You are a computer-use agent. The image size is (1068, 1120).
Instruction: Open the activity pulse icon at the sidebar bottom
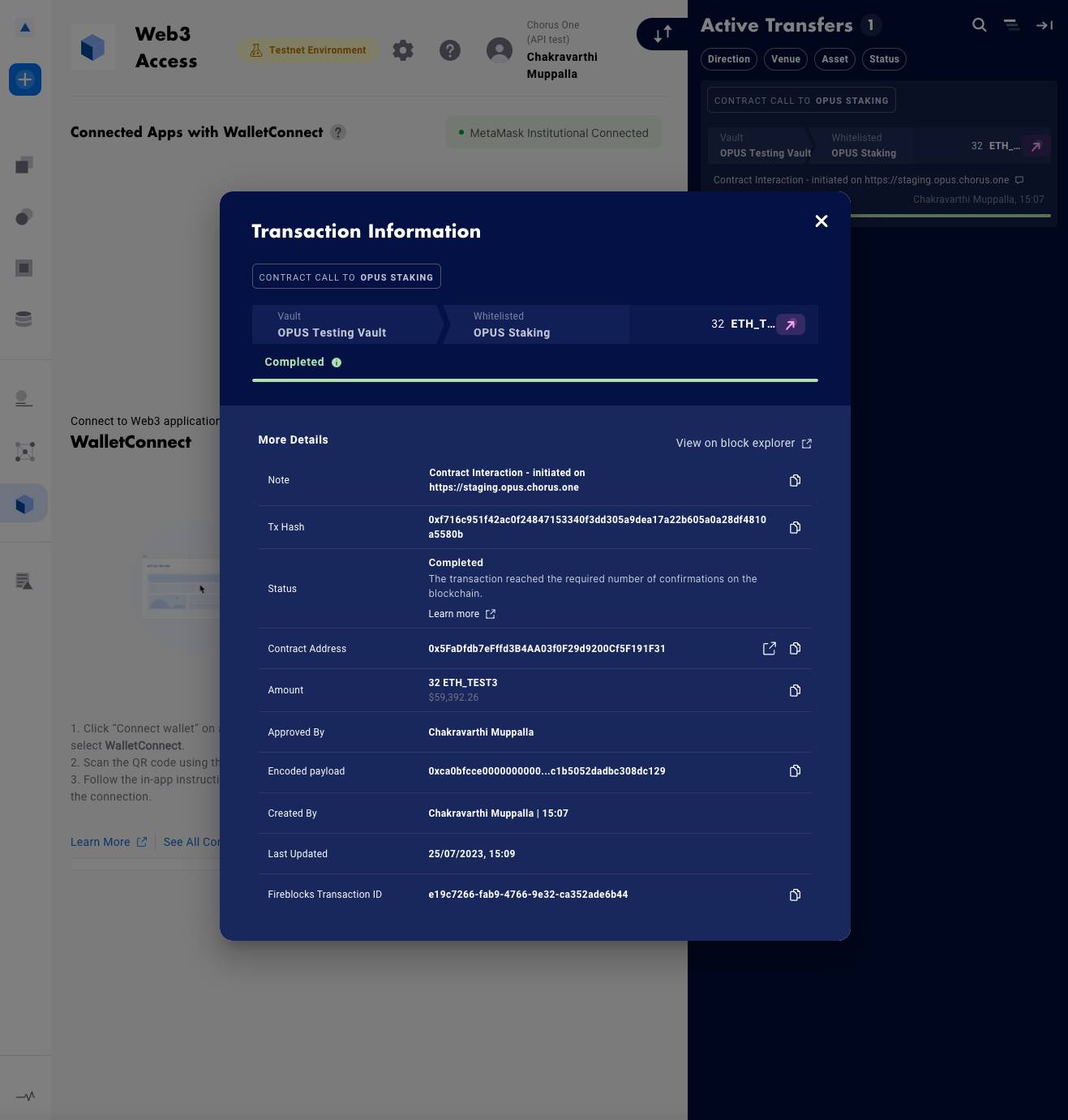click(25, 1096)
